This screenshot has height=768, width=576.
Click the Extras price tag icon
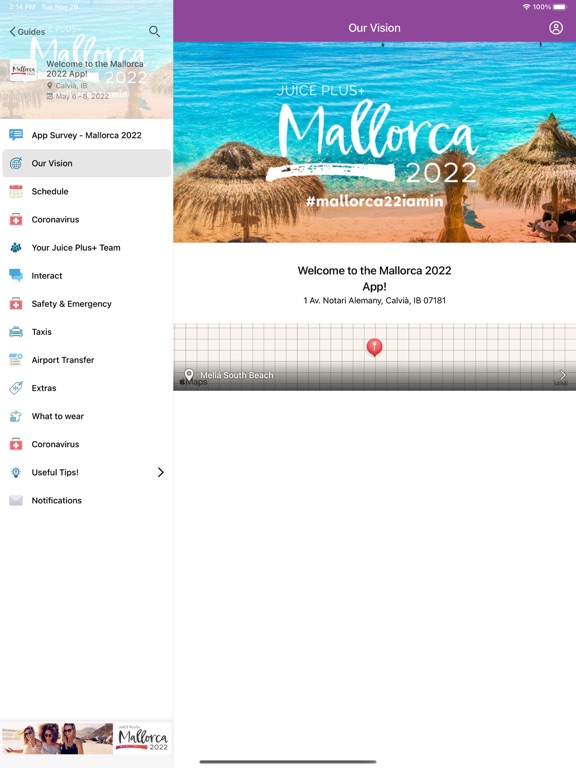point(16,388)
